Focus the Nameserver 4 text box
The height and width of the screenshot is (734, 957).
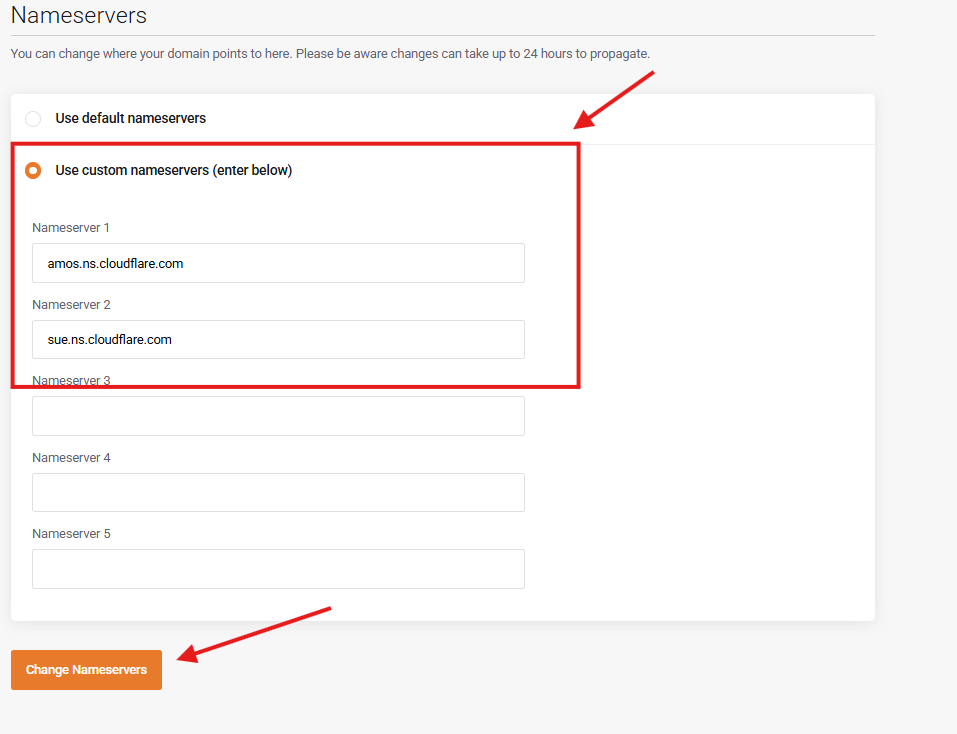coord(278,493)
